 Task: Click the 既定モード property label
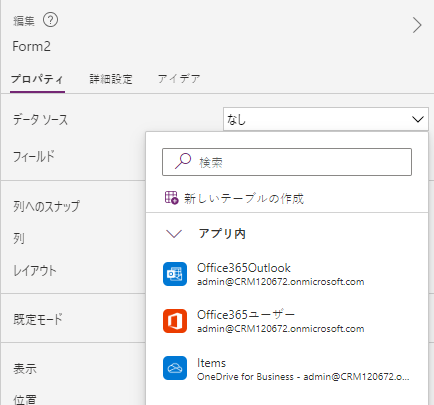38,319
